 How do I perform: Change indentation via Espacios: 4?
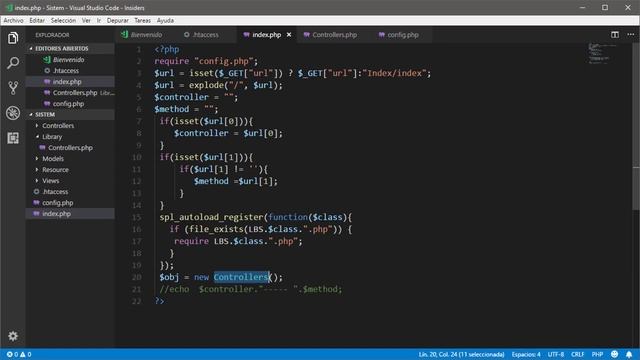(526, 354)
